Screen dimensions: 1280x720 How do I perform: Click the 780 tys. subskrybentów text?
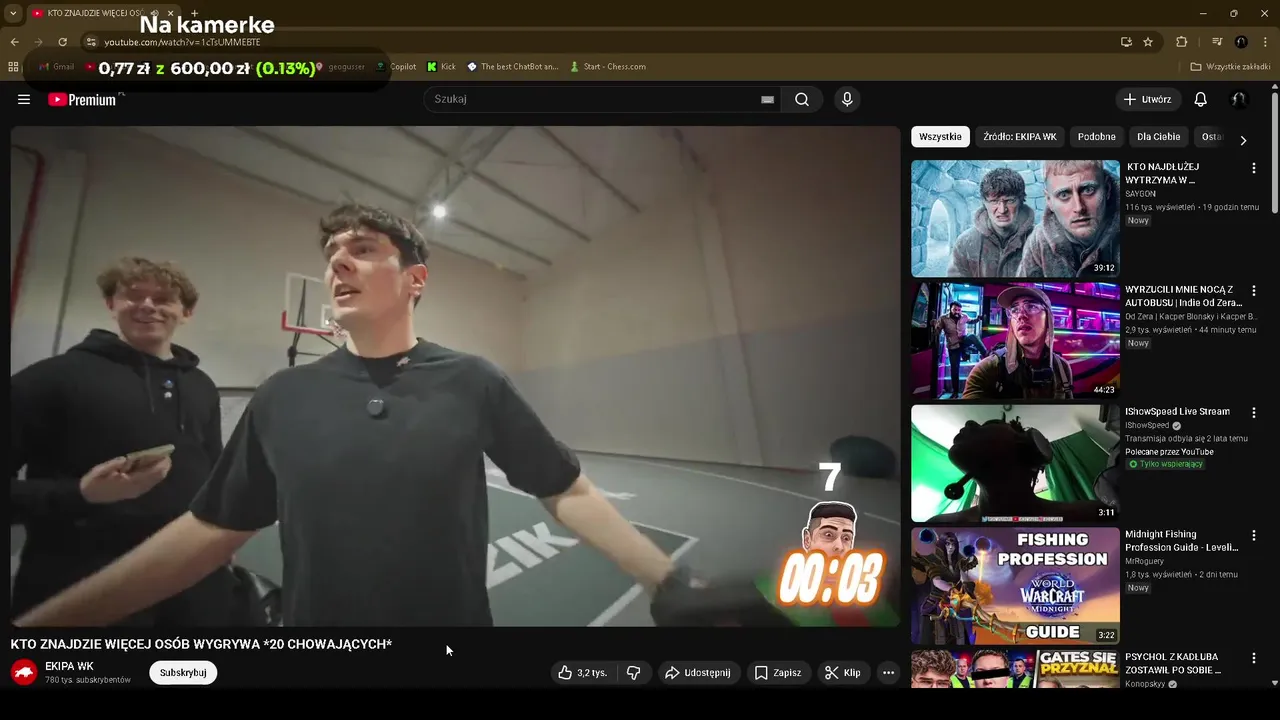[x=88, y=680]
